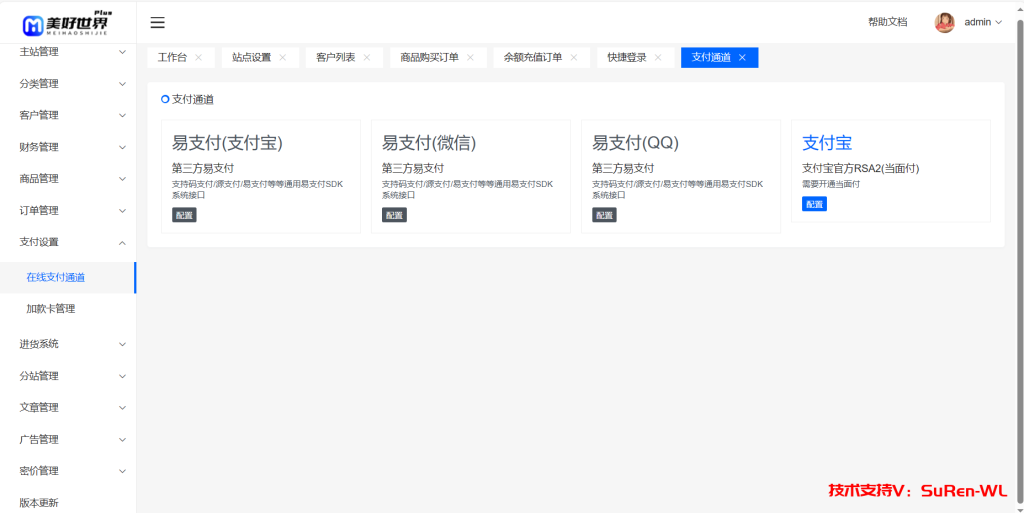Image resolution: width=1024 pixels, height=513 pixels.
Task: Expand 商品管理 in the sidebar
Action: (68, 178)
